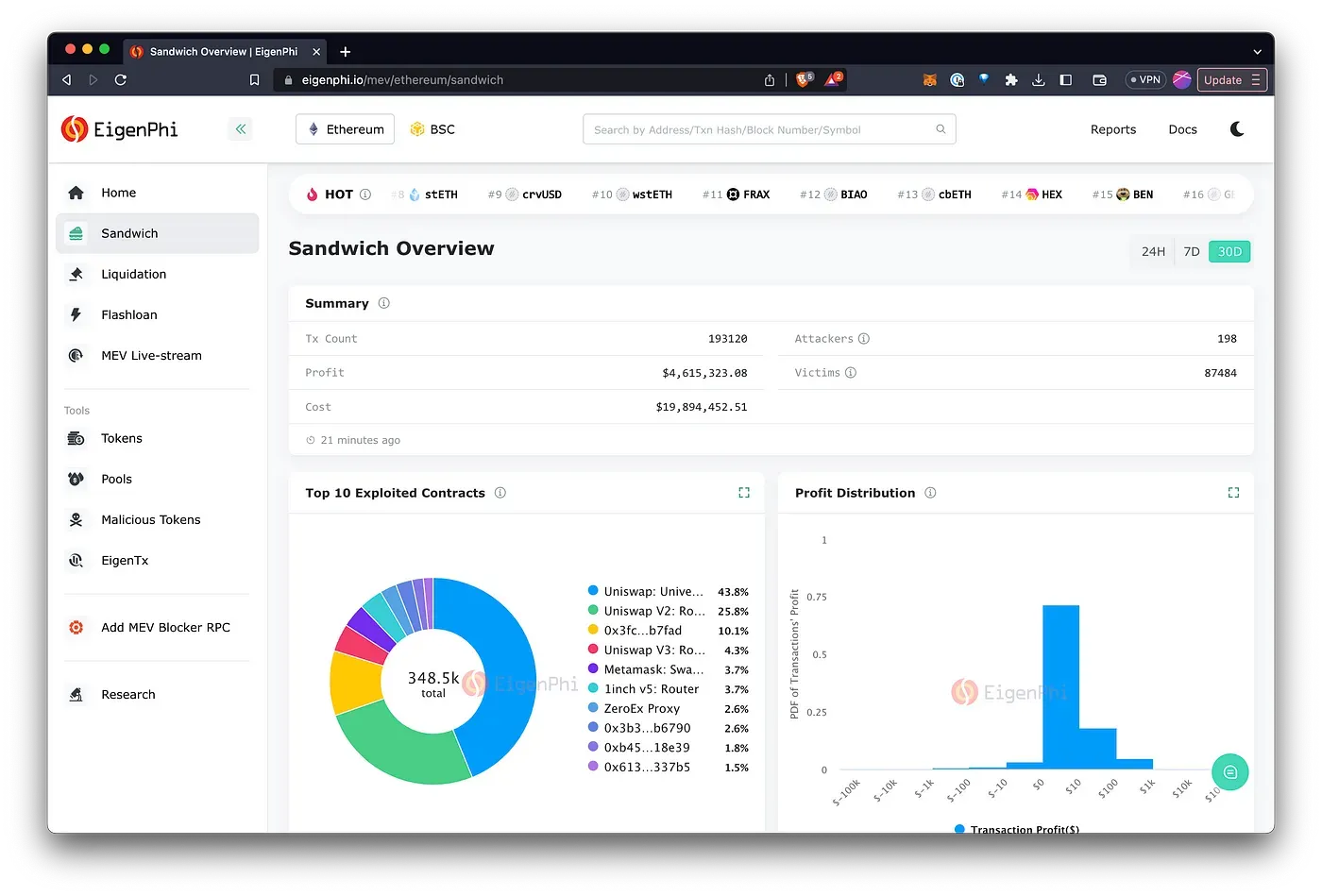This screenshot has height=896, width=1322.
Task: Open new browser tab with plus
Action: tap(346, 52)
